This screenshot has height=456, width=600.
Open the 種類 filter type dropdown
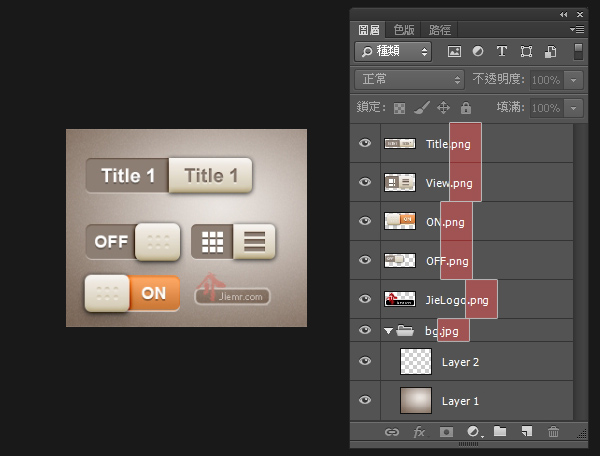[x=393, y=51]
